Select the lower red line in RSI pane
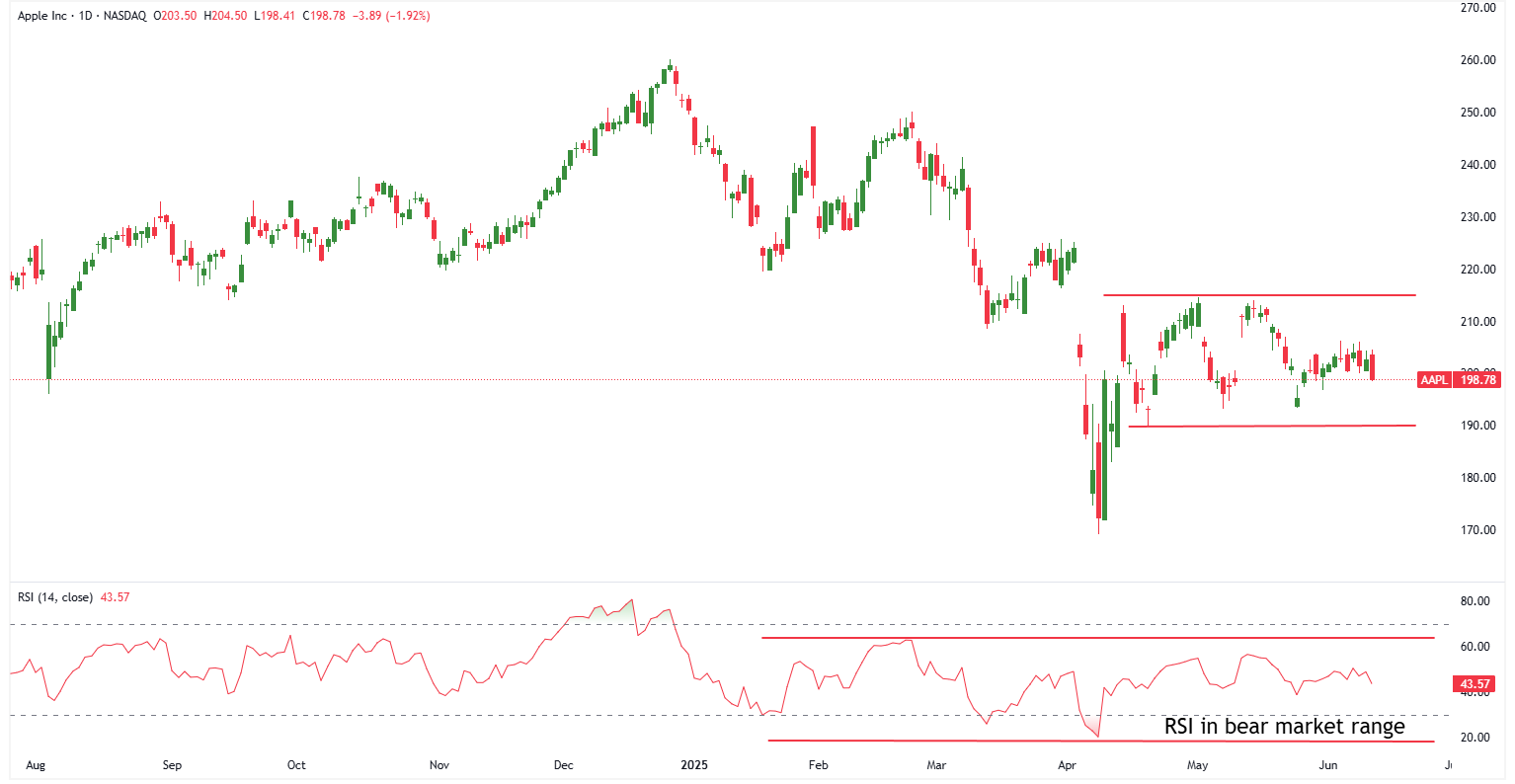1515x784 pixels. click(1100, 741)
